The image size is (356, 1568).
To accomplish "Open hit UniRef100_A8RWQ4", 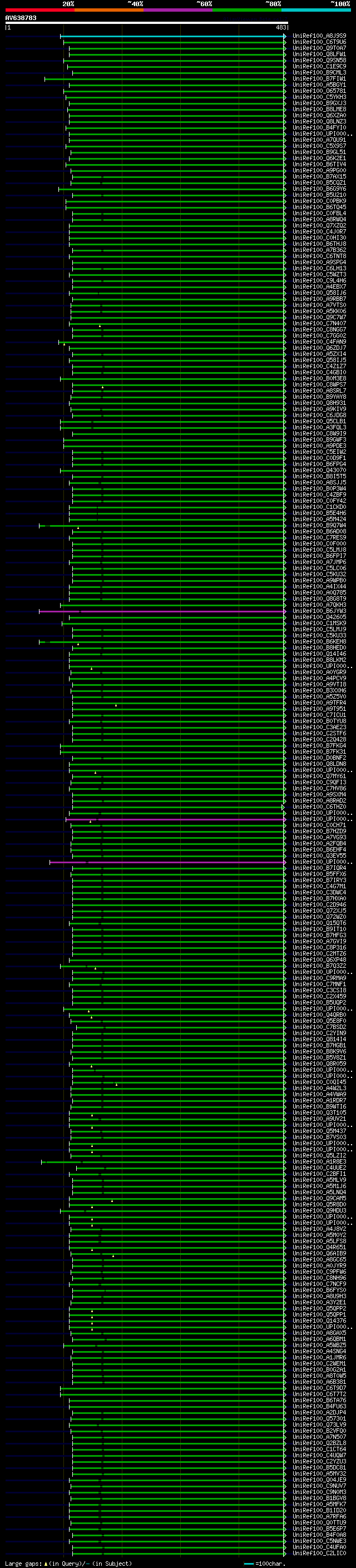I will tap(319, 219).
